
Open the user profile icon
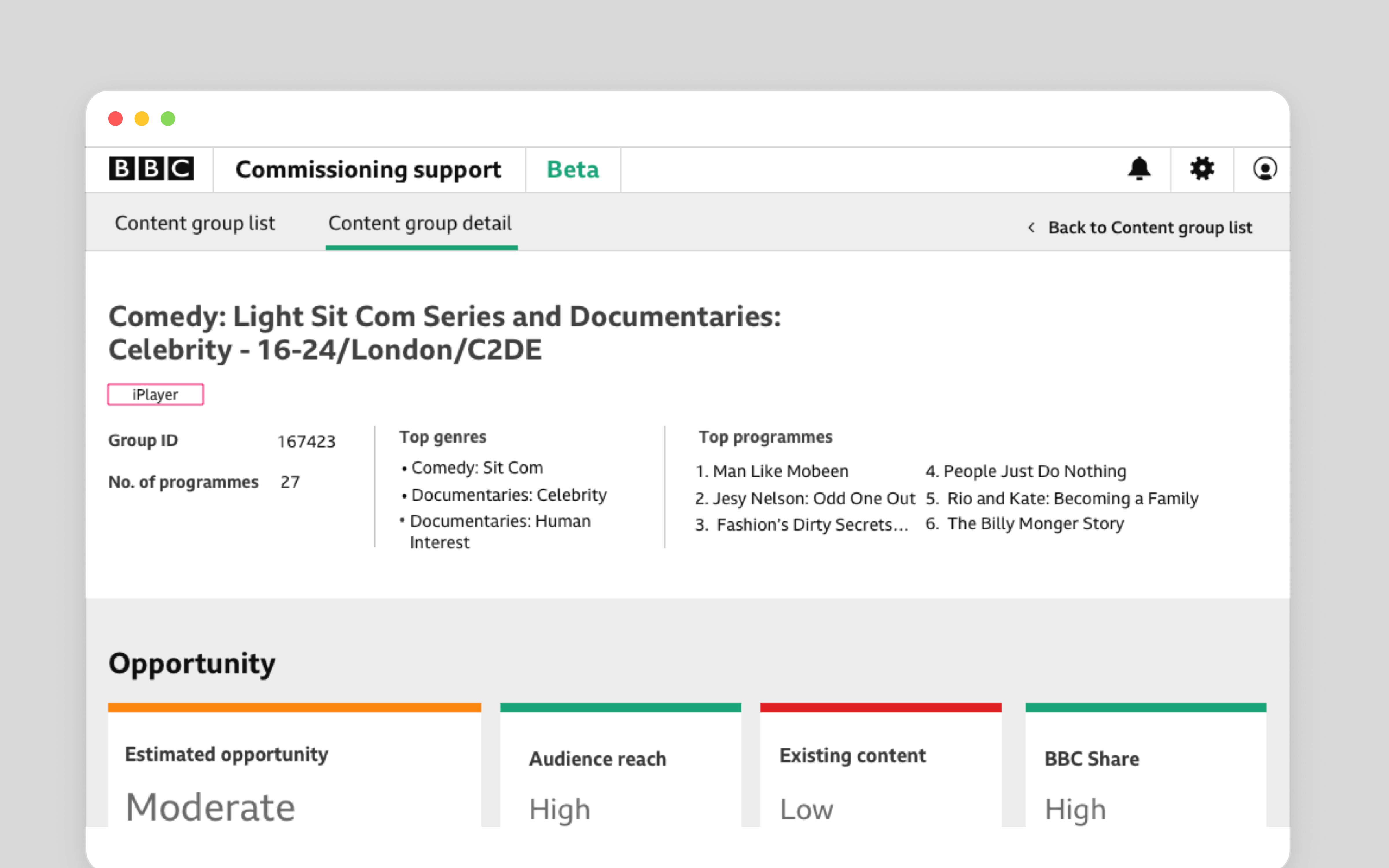click(x=1265, y=169)
